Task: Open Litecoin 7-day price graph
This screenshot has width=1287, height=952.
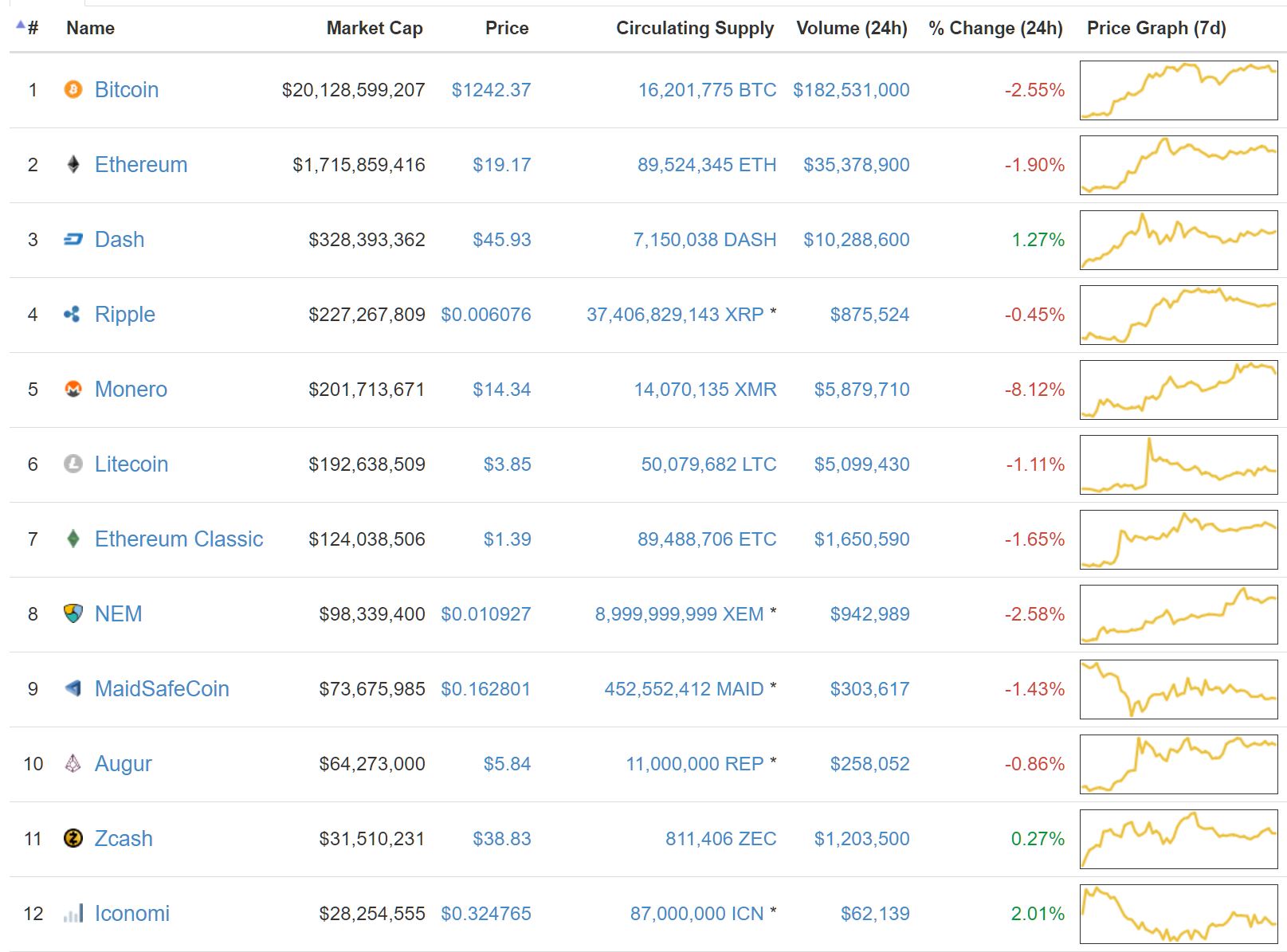Action: (x=1179, y=464)
